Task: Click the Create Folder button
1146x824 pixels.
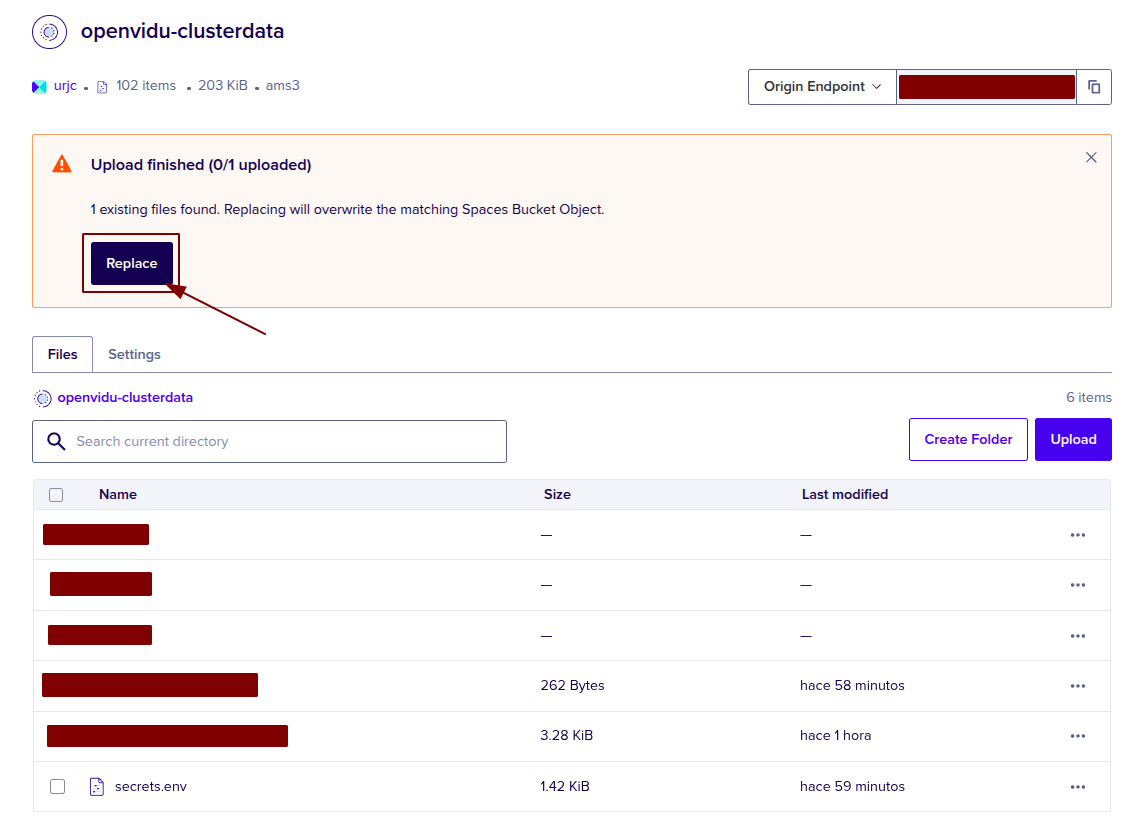Action: tap(967, 440)
